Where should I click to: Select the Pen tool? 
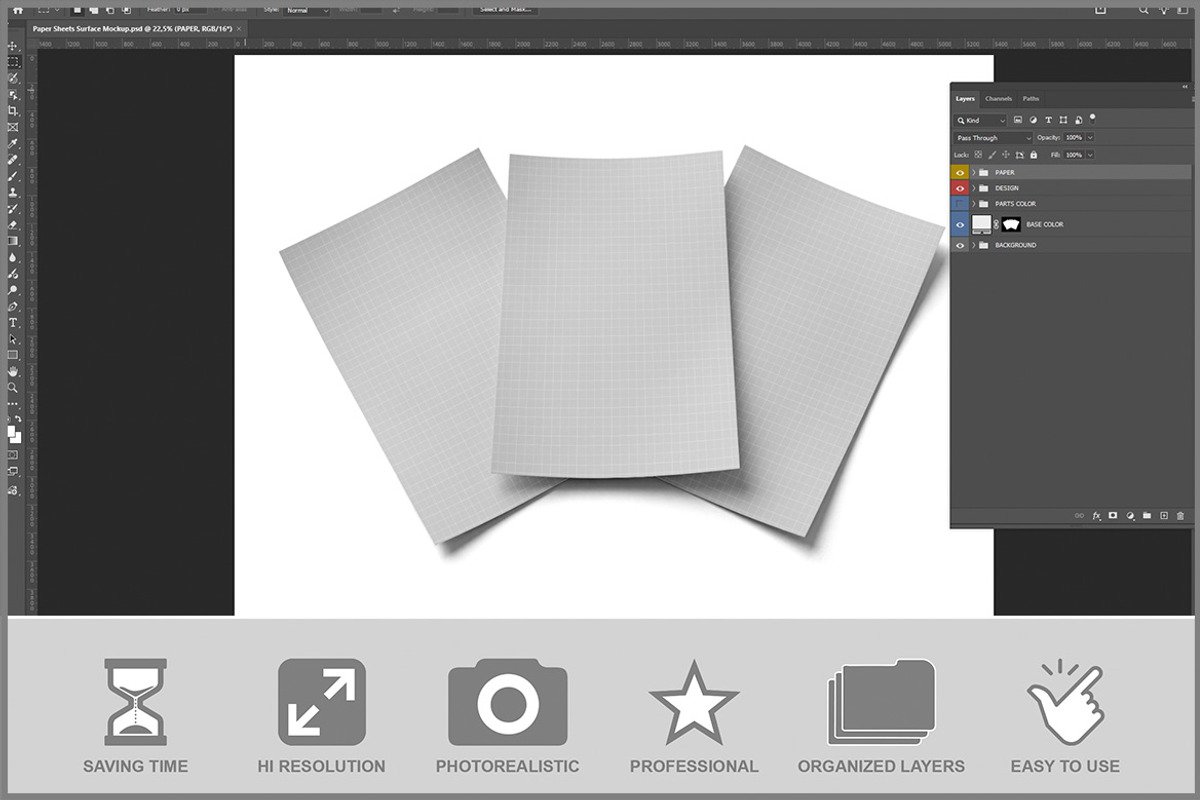(x=13, y=306)
